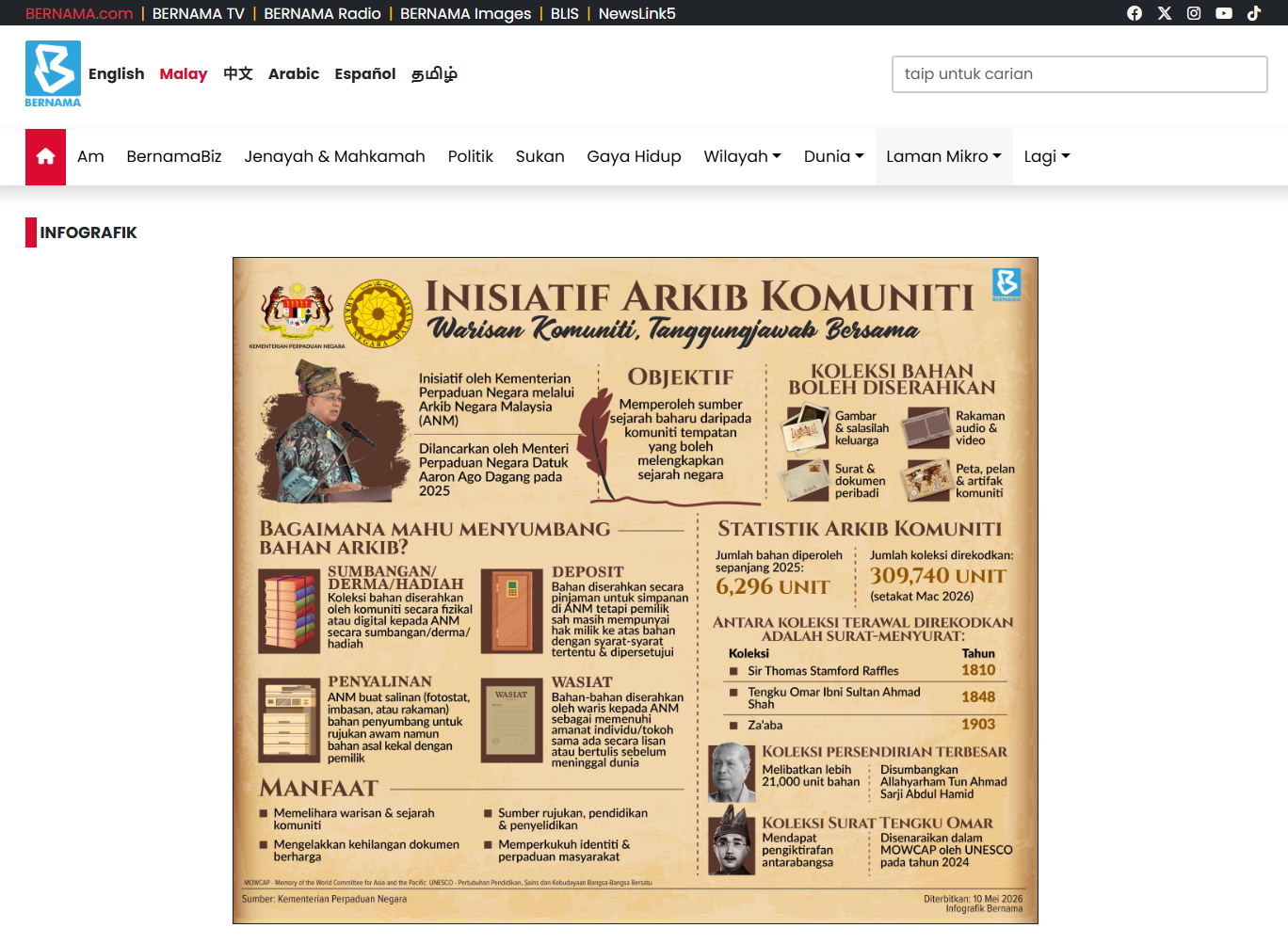The height and width of the screenshot is (944, 1288).
Task: Switch site language to Tamil தமிழ்
Action: coord(434,73)
